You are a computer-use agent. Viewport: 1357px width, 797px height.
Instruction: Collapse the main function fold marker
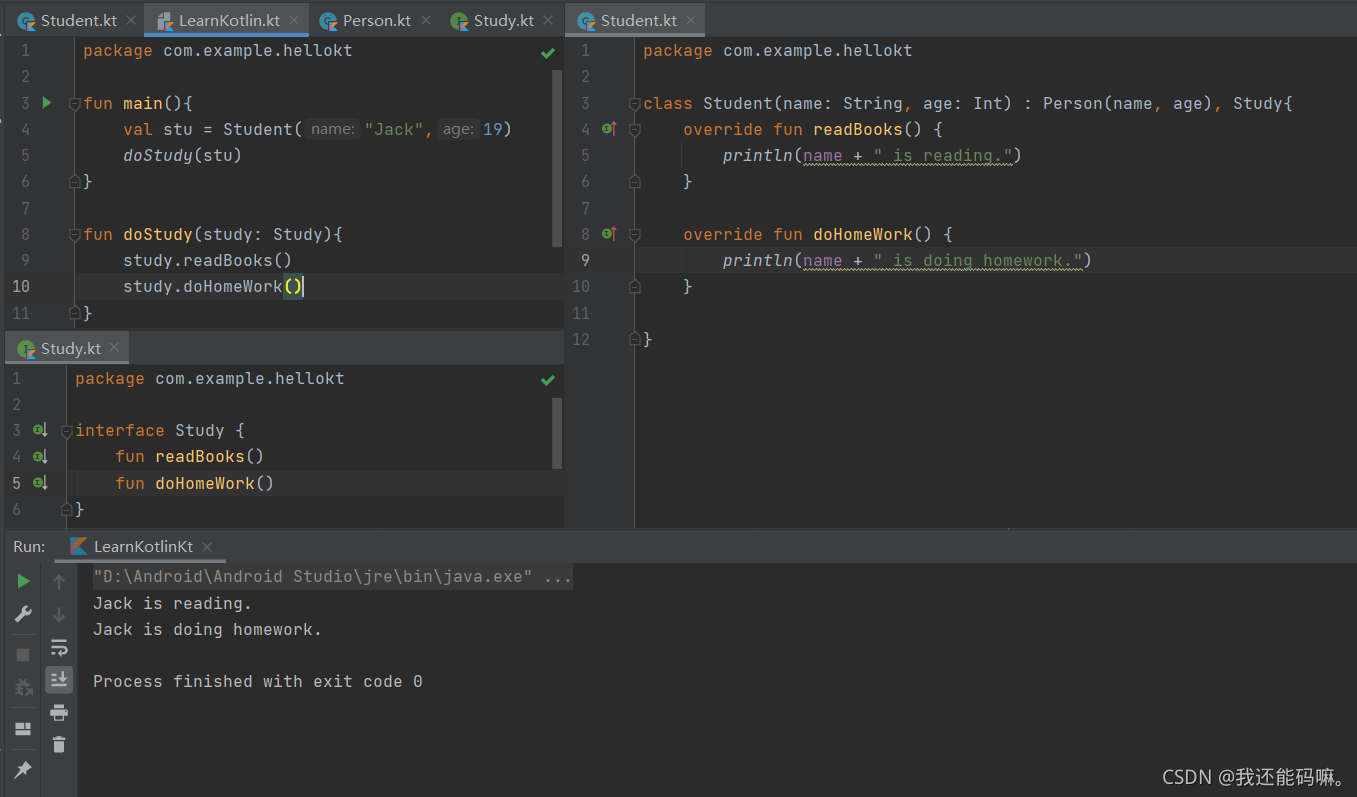tap(74, 103)
